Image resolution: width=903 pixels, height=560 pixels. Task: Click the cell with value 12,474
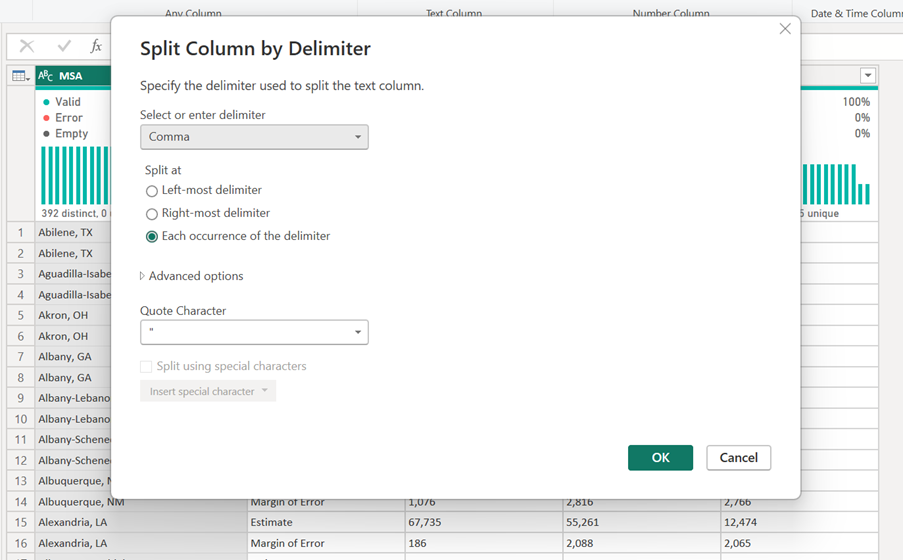pos(799,523)
